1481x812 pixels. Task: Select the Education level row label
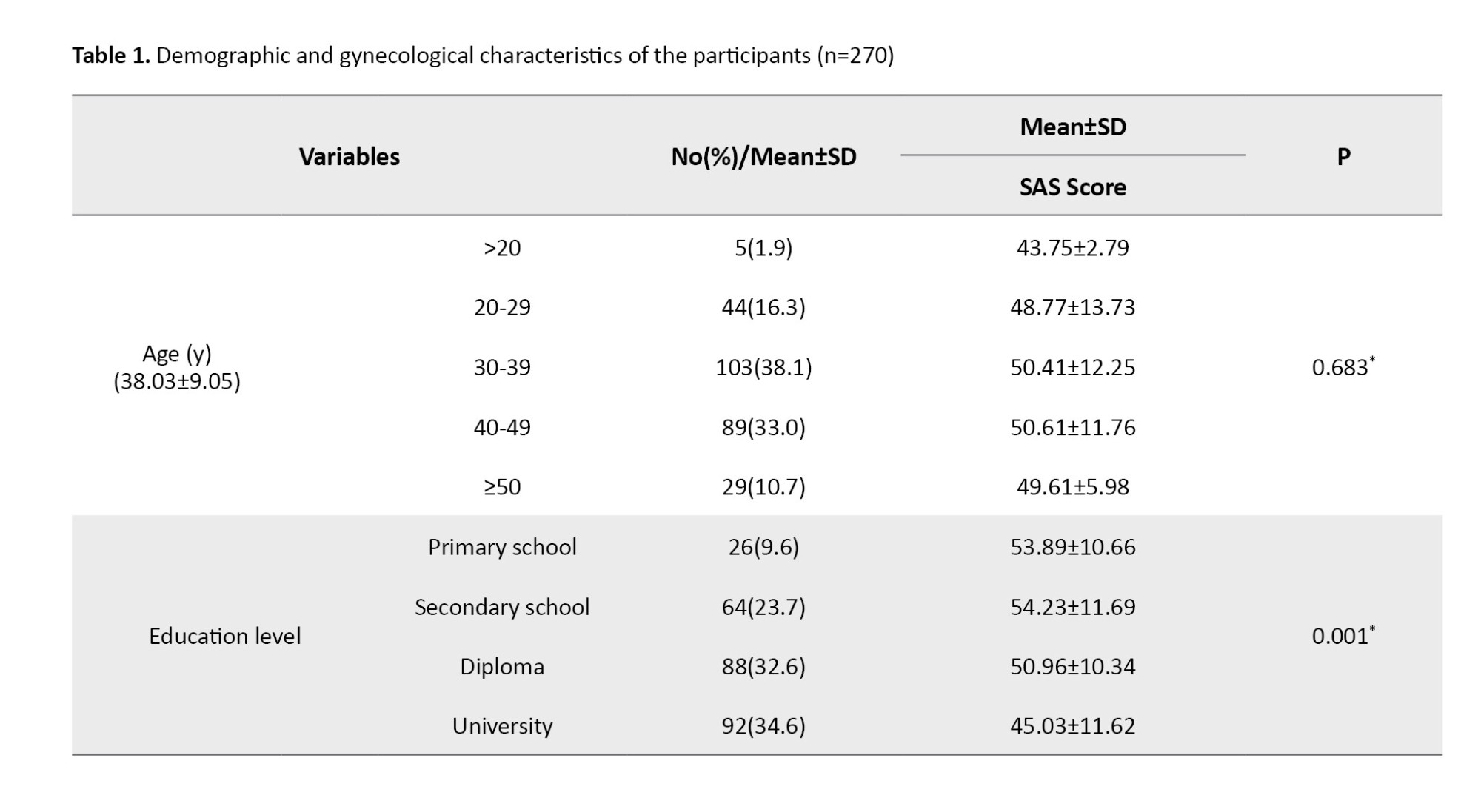click(224, 636)
